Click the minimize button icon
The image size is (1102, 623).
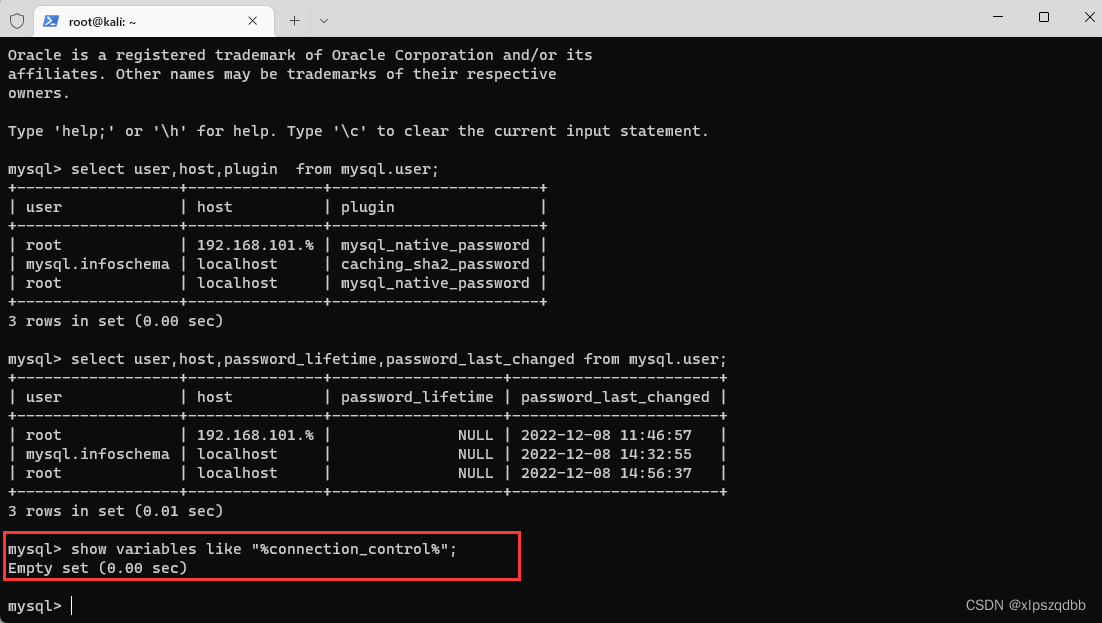(x=998, y=18)
